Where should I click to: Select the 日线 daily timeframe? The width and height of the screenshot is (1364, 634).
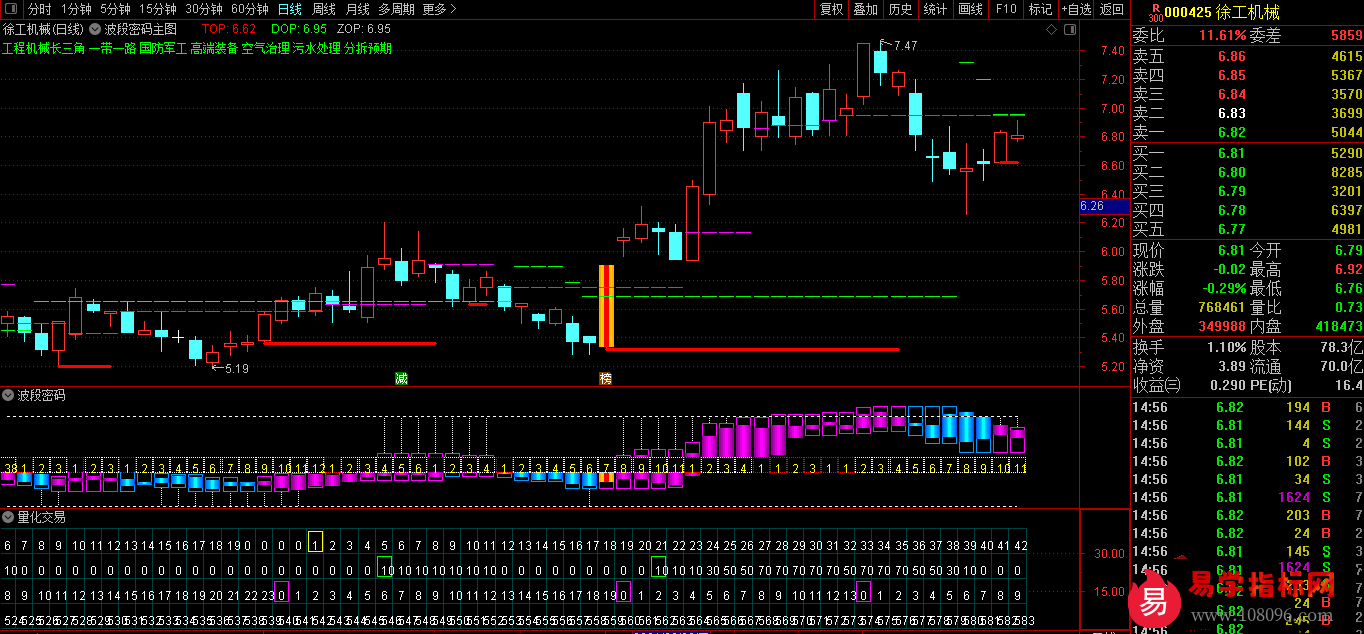tap(289, 9)
